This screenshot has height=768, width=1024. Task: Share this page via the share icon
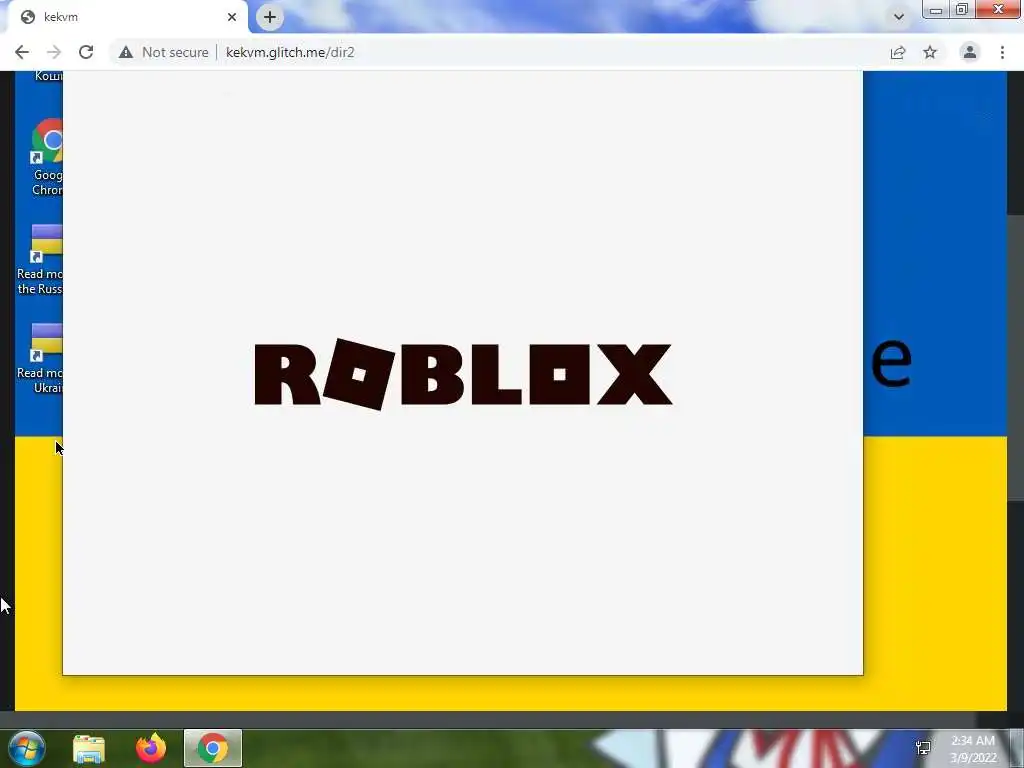pos(898,52)
